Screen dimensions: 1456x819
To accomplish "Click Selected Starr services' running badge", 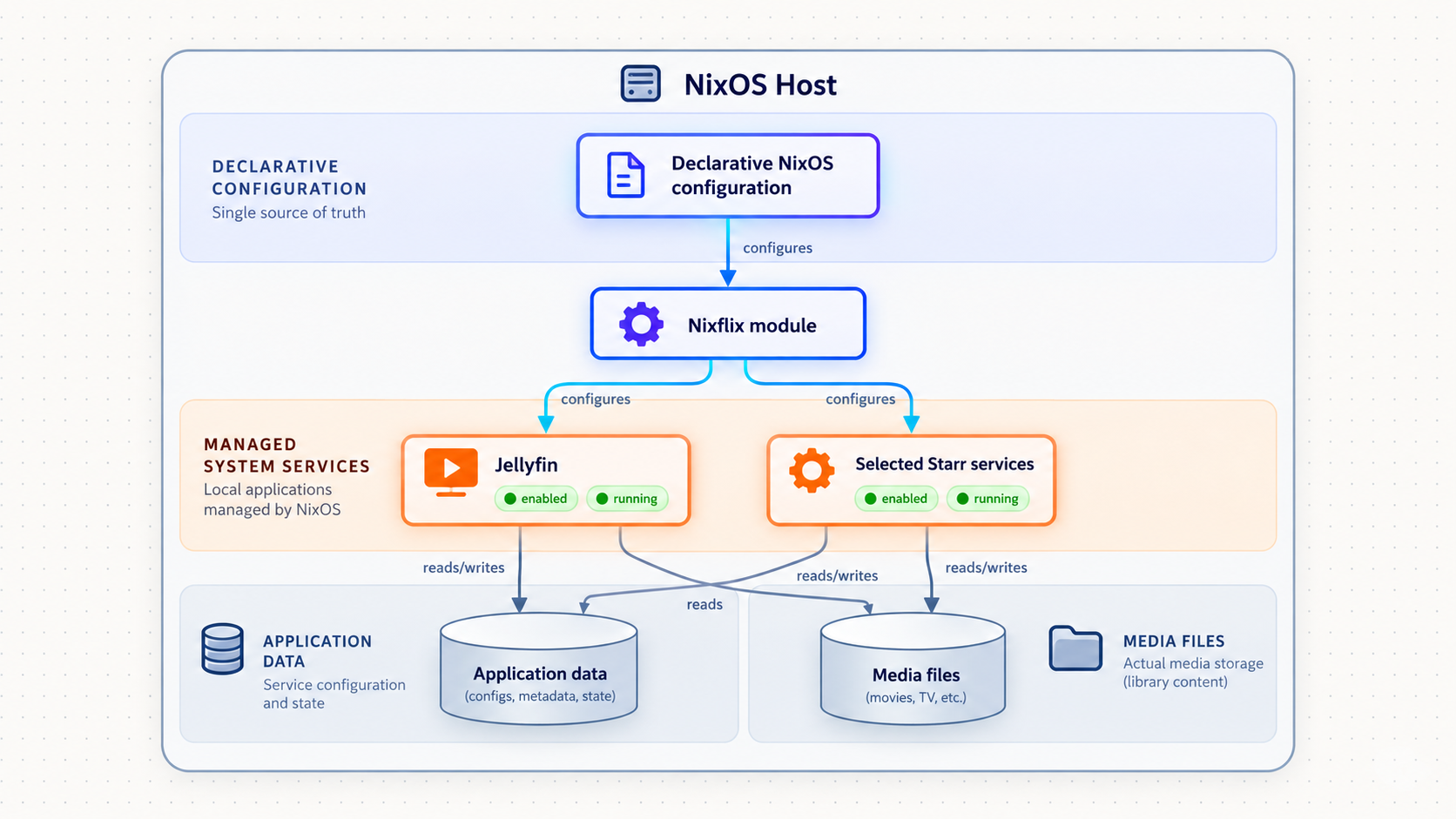I will point(988,499).
